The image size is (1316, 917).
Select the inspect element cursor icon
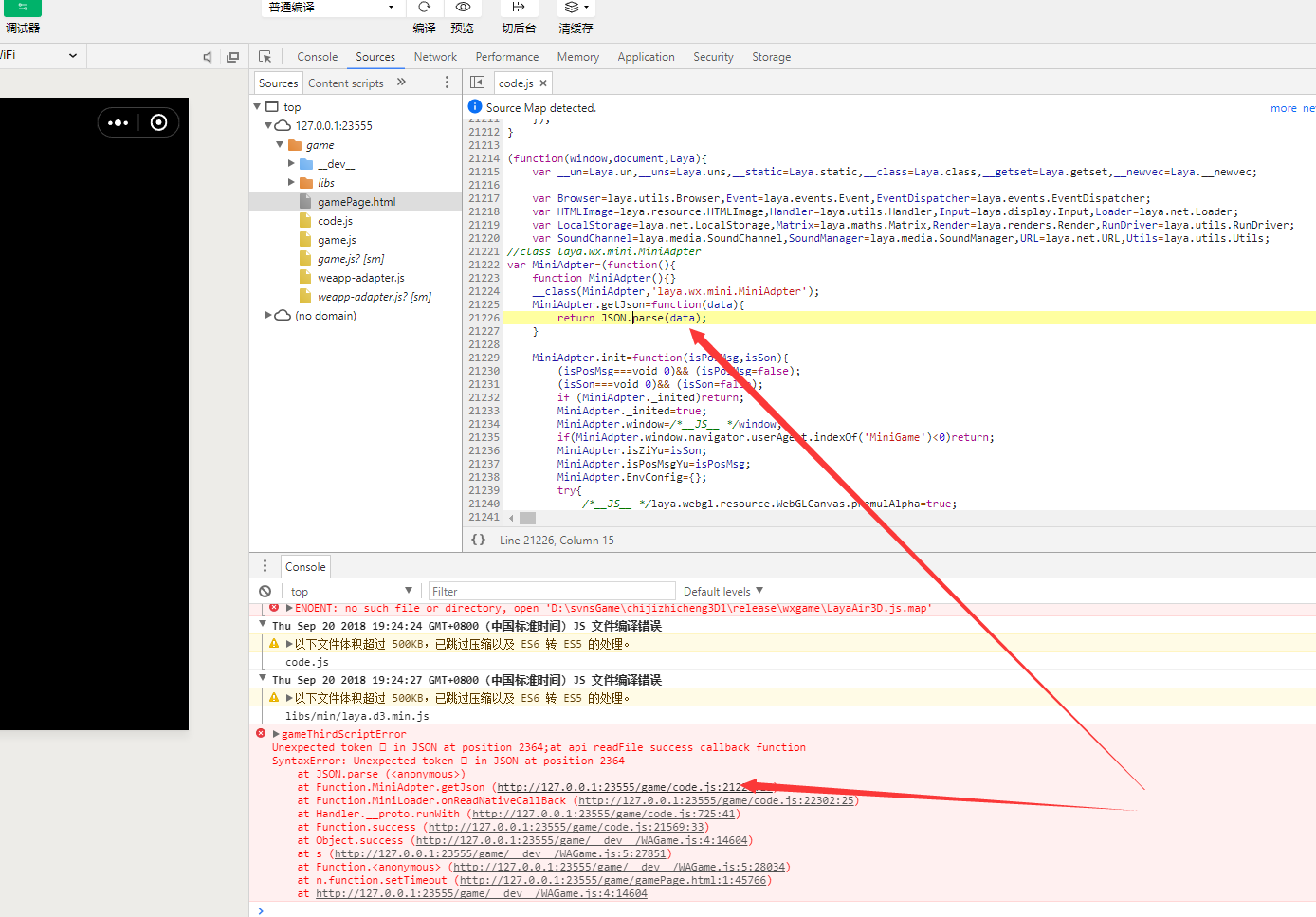click(x=265, y=57)
